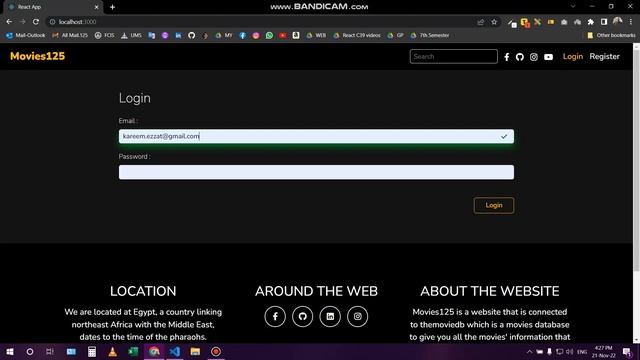Bookmark this page with star icon
The width and height of the screenshot is (640, 360).
(494, 22)
